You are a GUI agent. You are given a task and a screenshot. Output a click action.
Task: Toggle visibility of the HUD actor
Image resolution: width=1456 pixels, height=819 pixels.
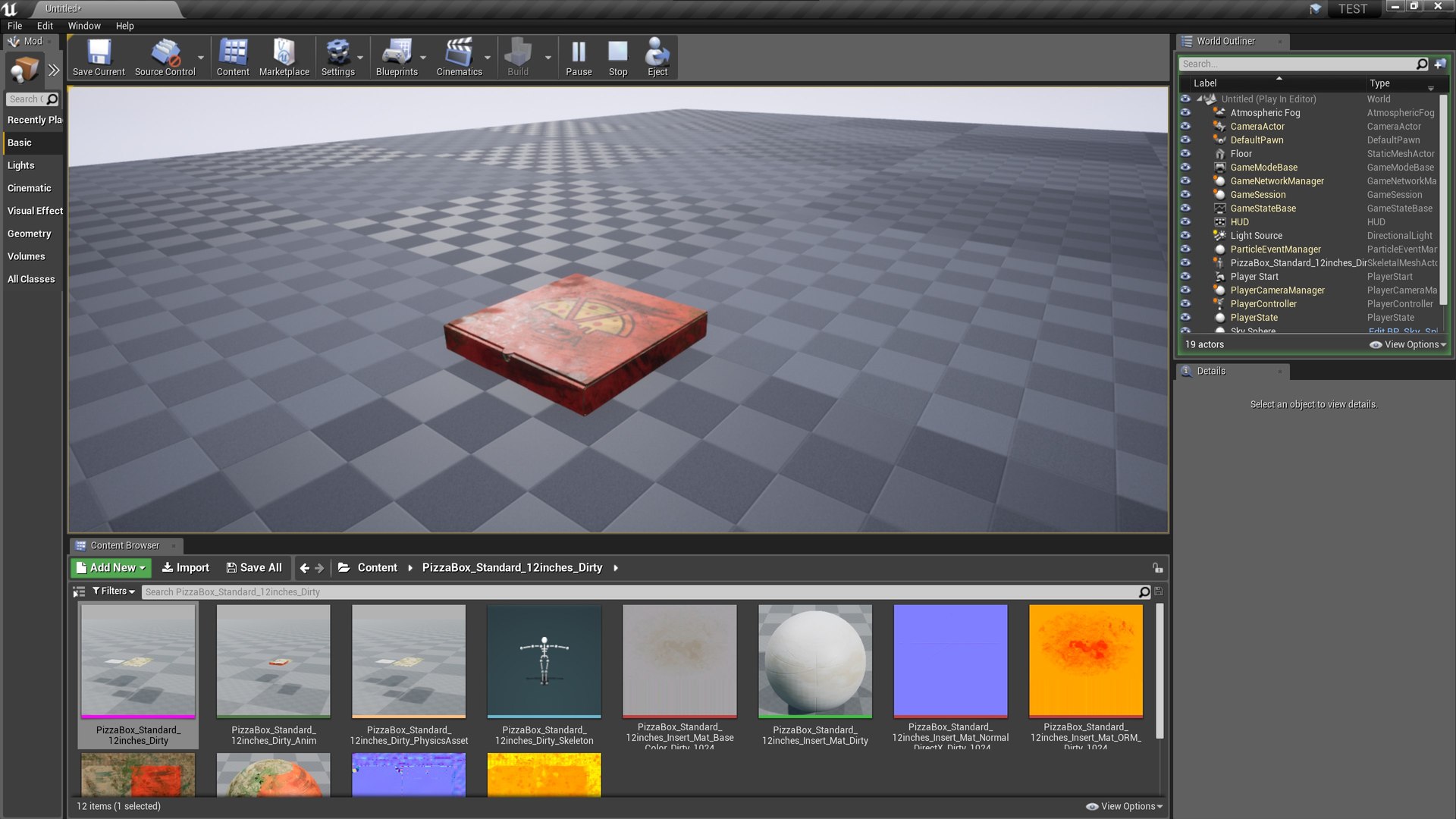pyautogui.click(x=1185, y=221)
